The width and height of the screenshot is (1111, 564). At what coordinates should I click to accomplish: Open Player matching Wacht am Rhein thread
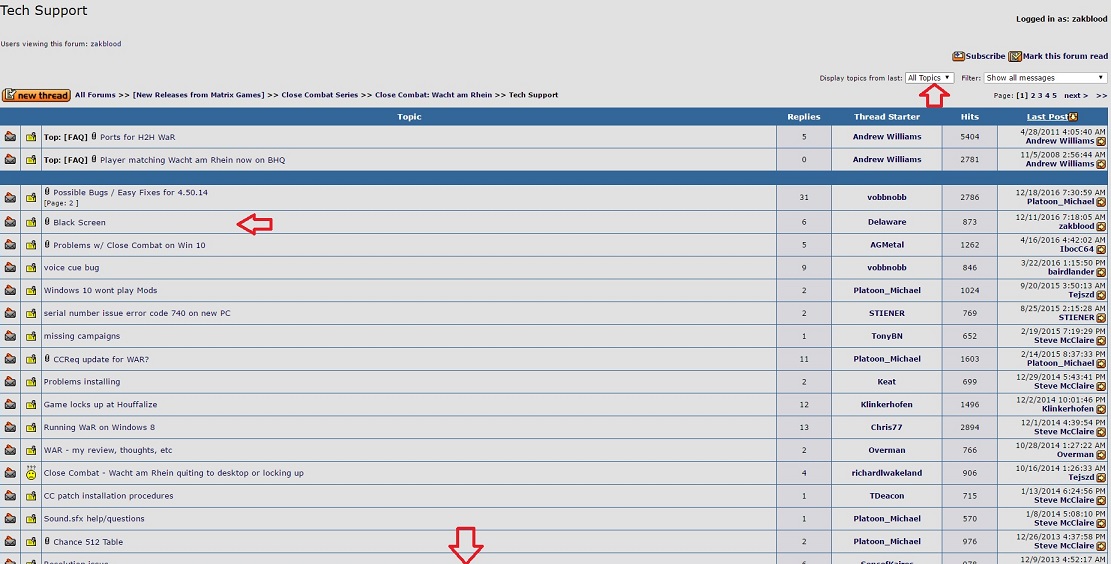[x=193, y=160]
